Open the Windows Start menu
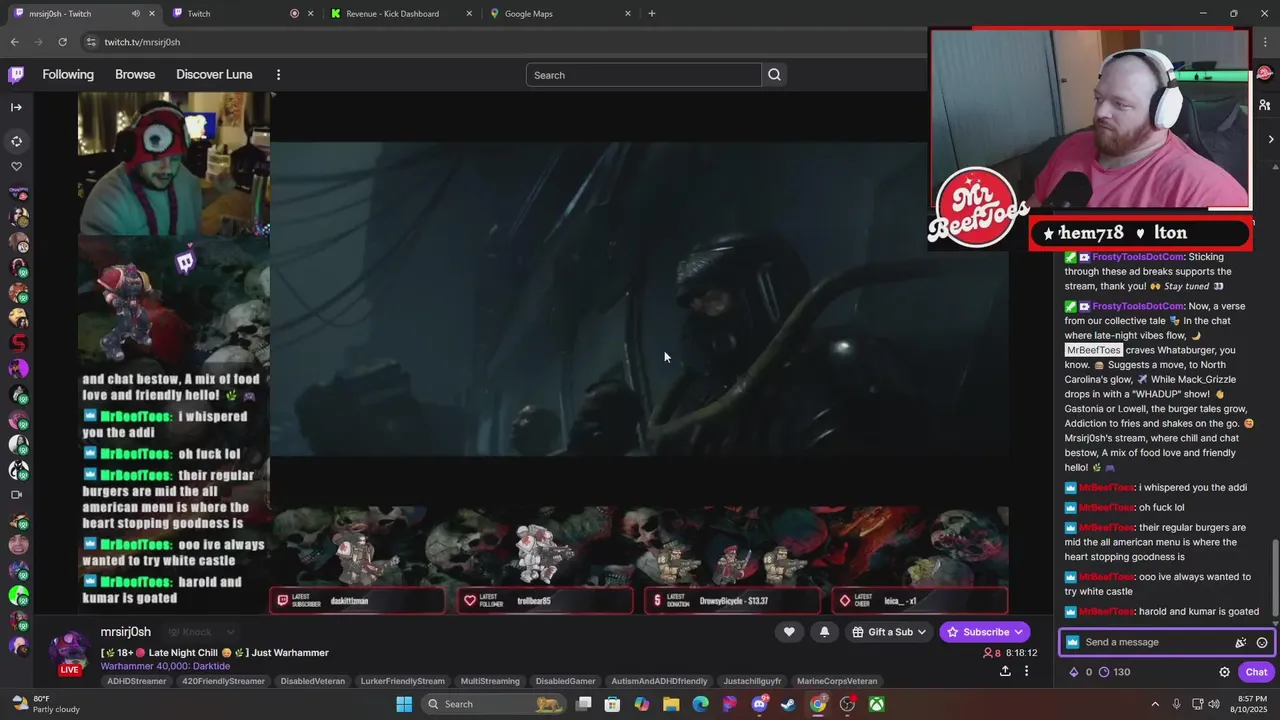This screenshot has width=1280, height=720. pyautogui.click(x=404, y=704)
